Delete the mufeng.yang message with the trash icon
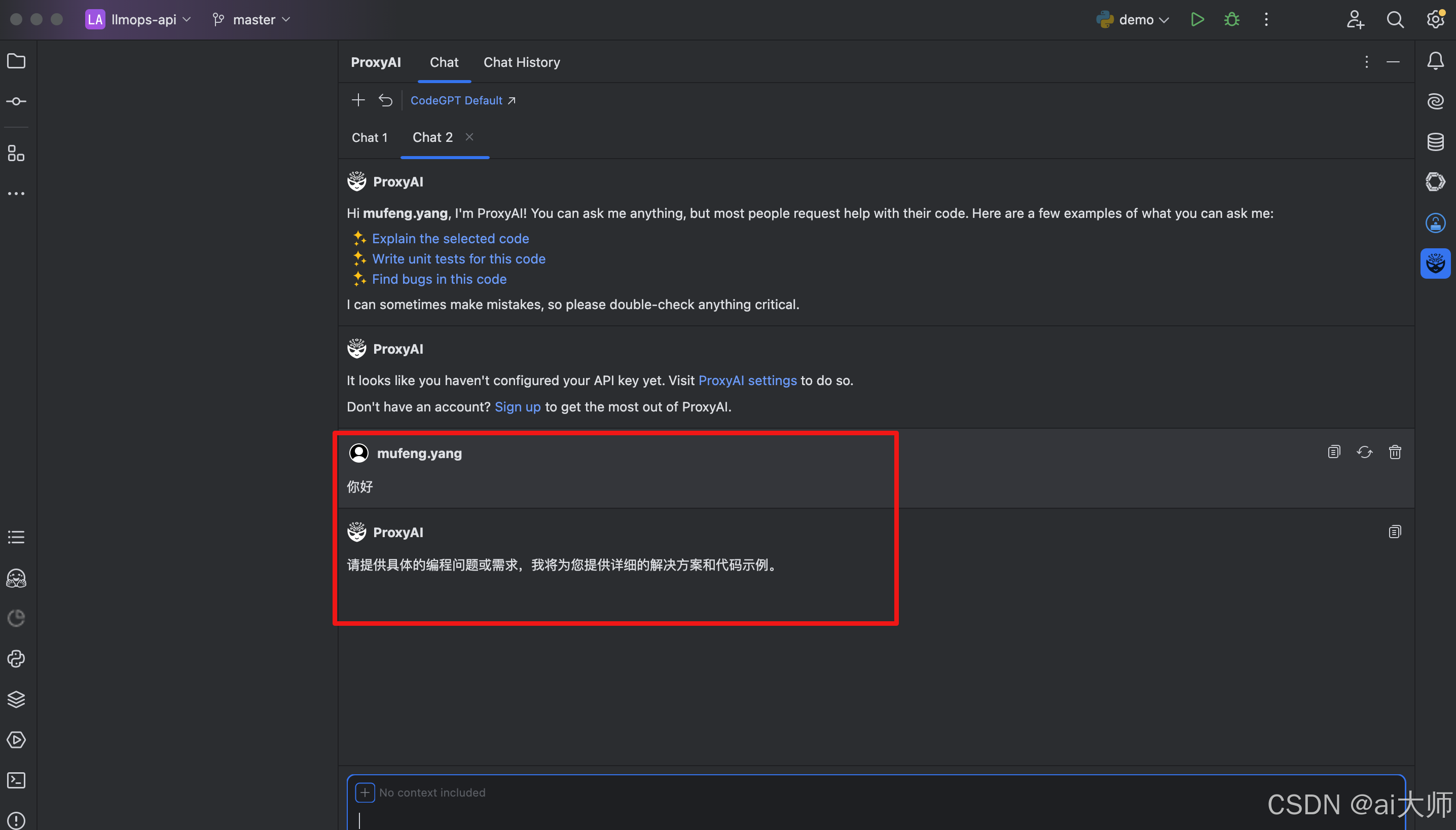Screen dimensions: 1456x830 (1395, 452)
